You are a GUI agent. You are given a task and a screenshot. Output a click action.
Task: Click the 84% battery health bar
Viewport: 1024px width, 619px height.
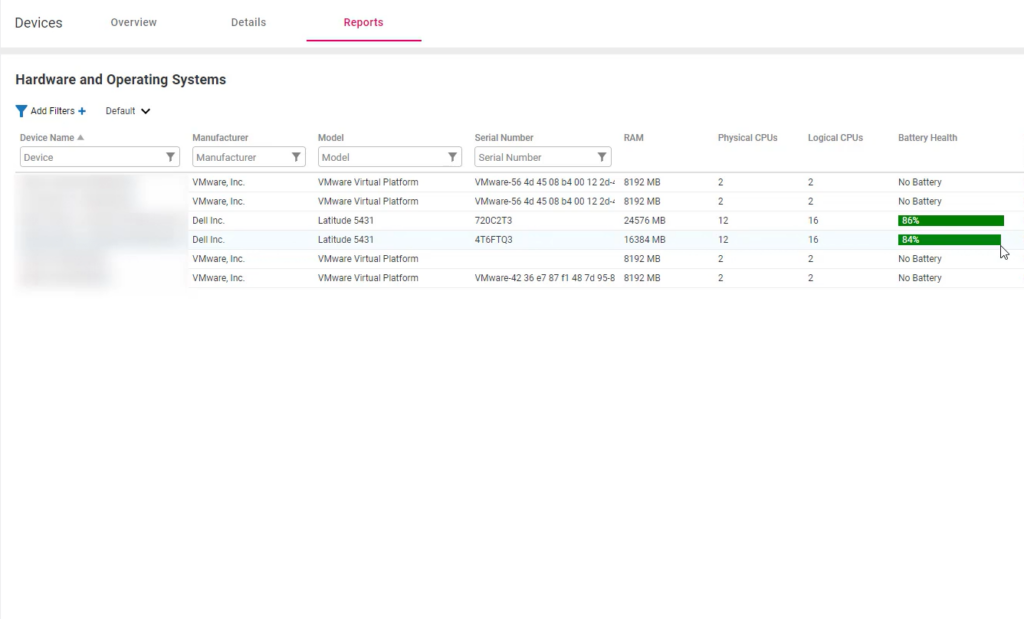pyautogui.click(x=949, y=240)
